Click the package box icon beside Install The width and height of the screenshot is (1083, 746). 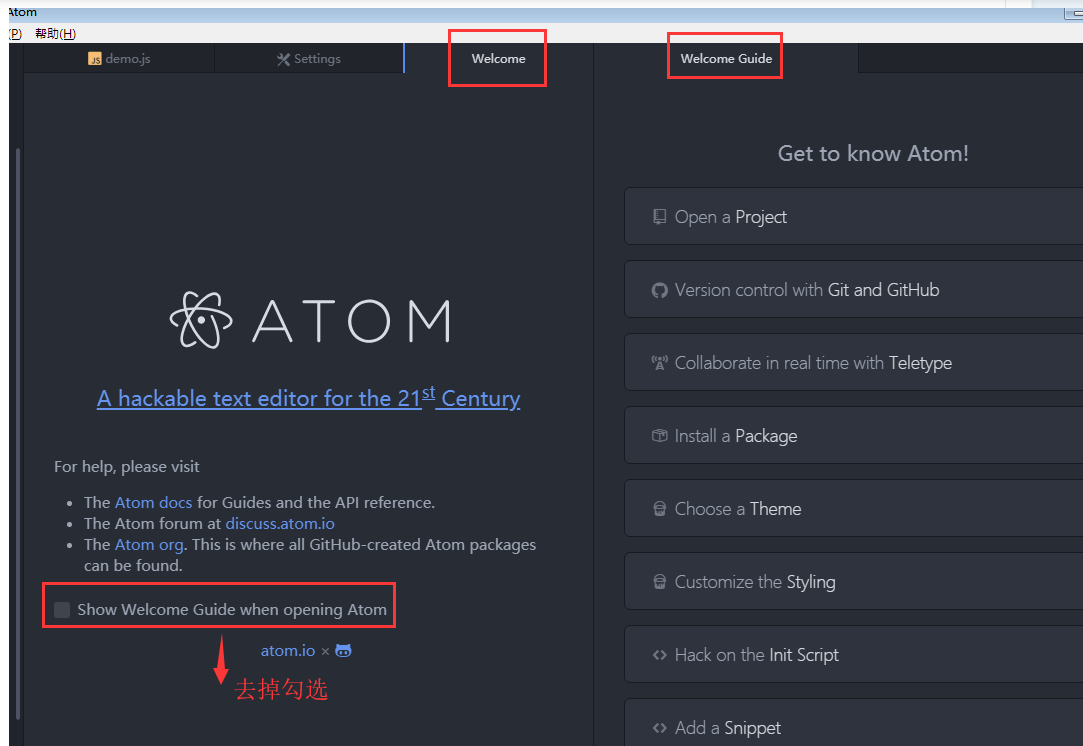coord(660,436)
